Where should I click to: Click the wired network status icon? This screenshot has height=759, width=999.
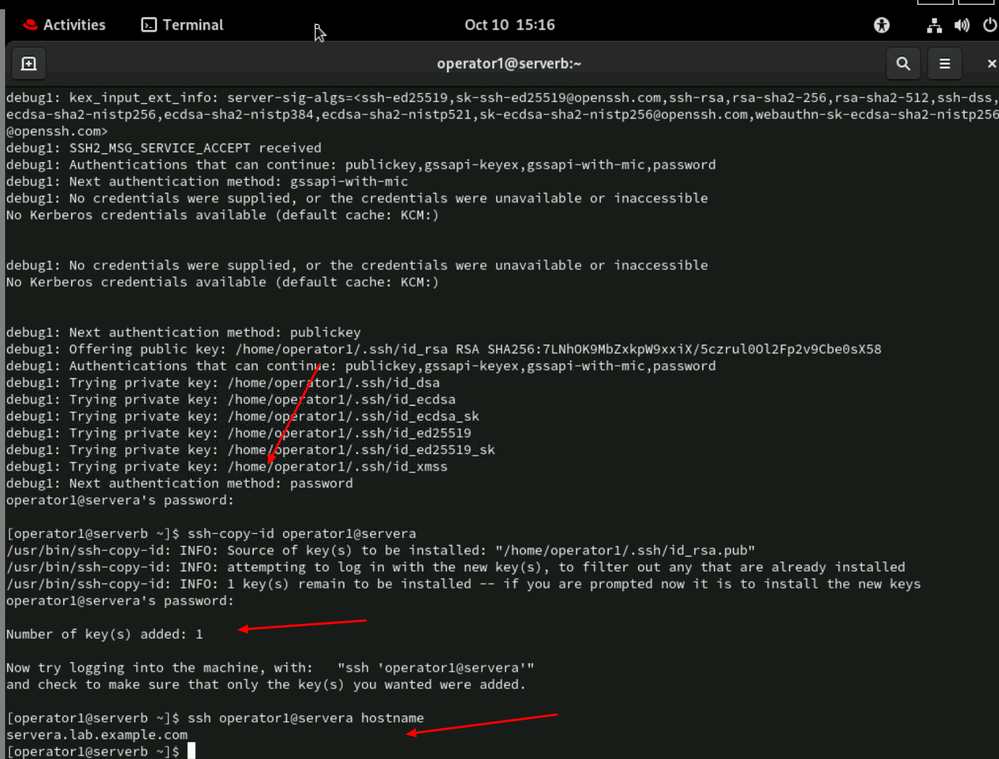point(934,25)
